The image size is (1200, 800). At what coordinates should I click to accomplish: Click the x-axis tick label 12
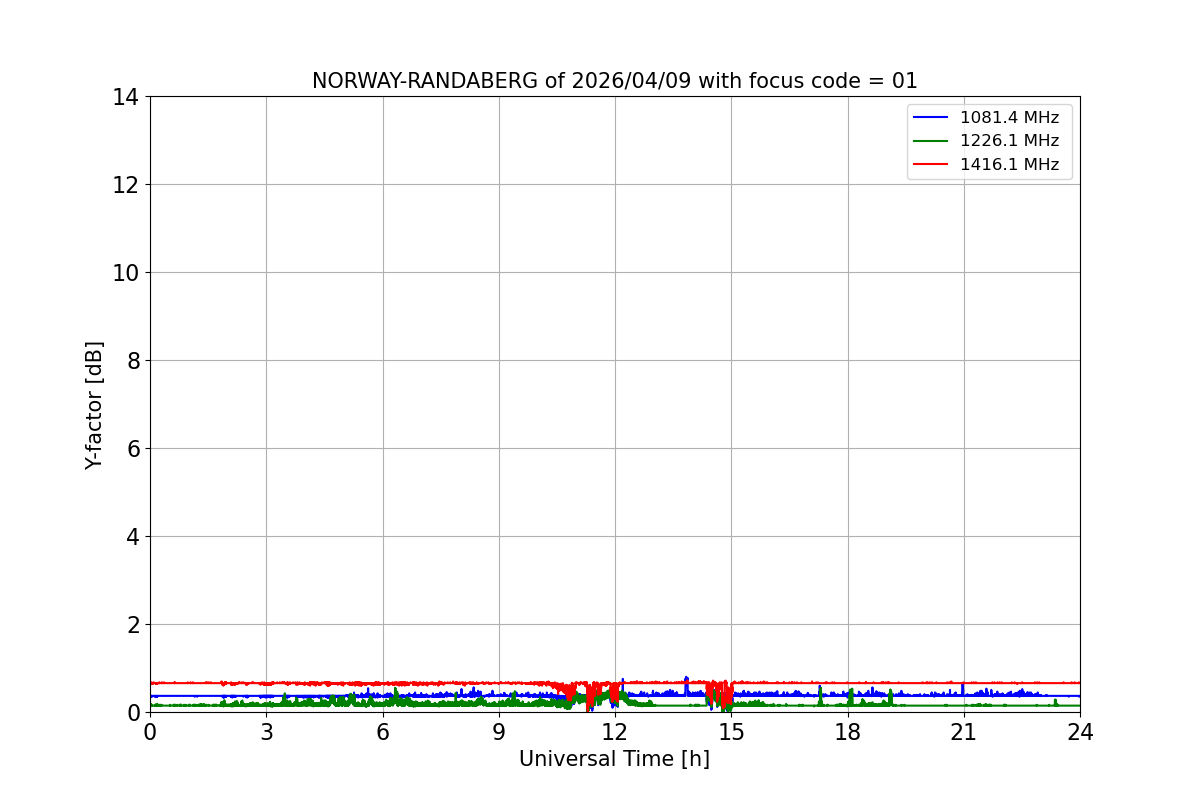(x=615, y=732)
